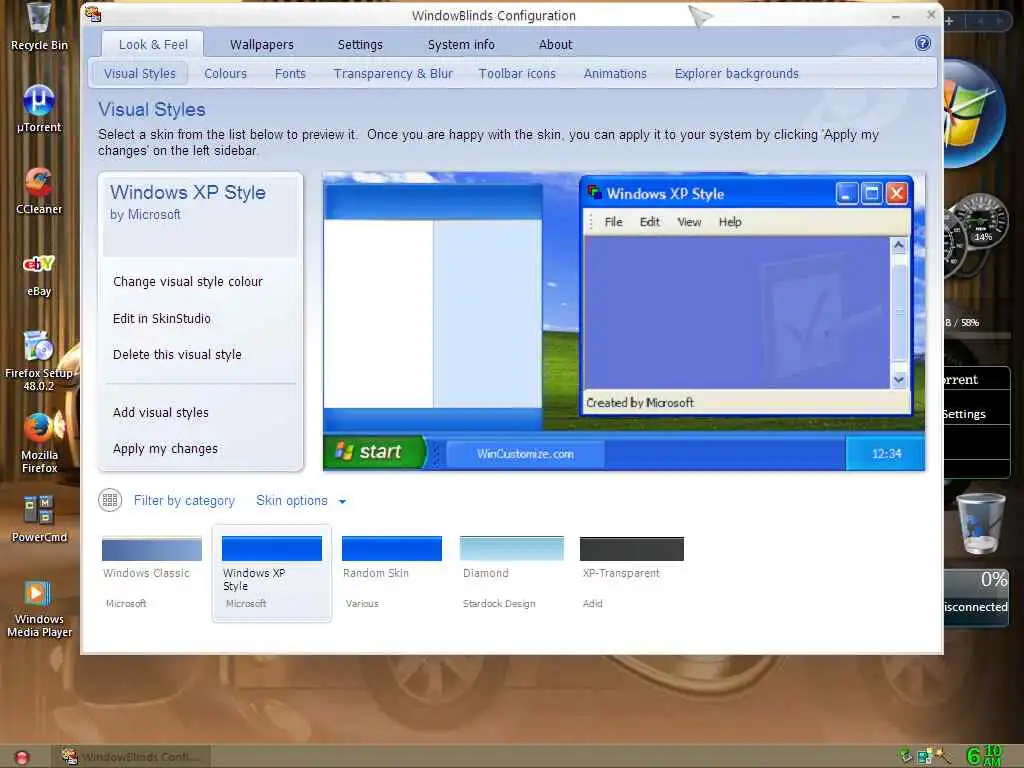Click the category grid icon next to Filter

110,500
